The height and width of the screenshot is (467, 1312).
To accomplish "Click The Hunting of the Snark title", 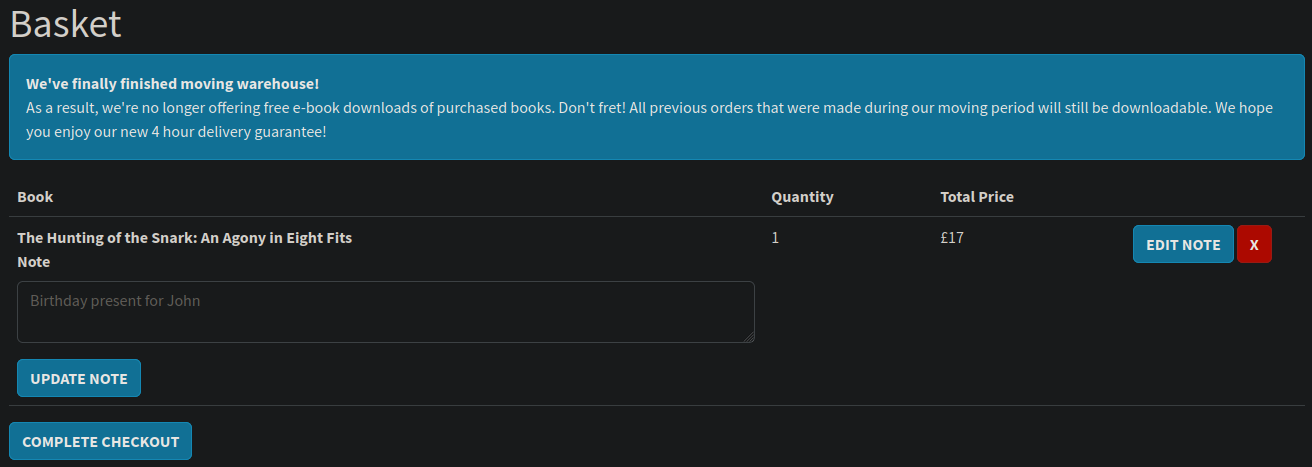I will coord(184,238).
